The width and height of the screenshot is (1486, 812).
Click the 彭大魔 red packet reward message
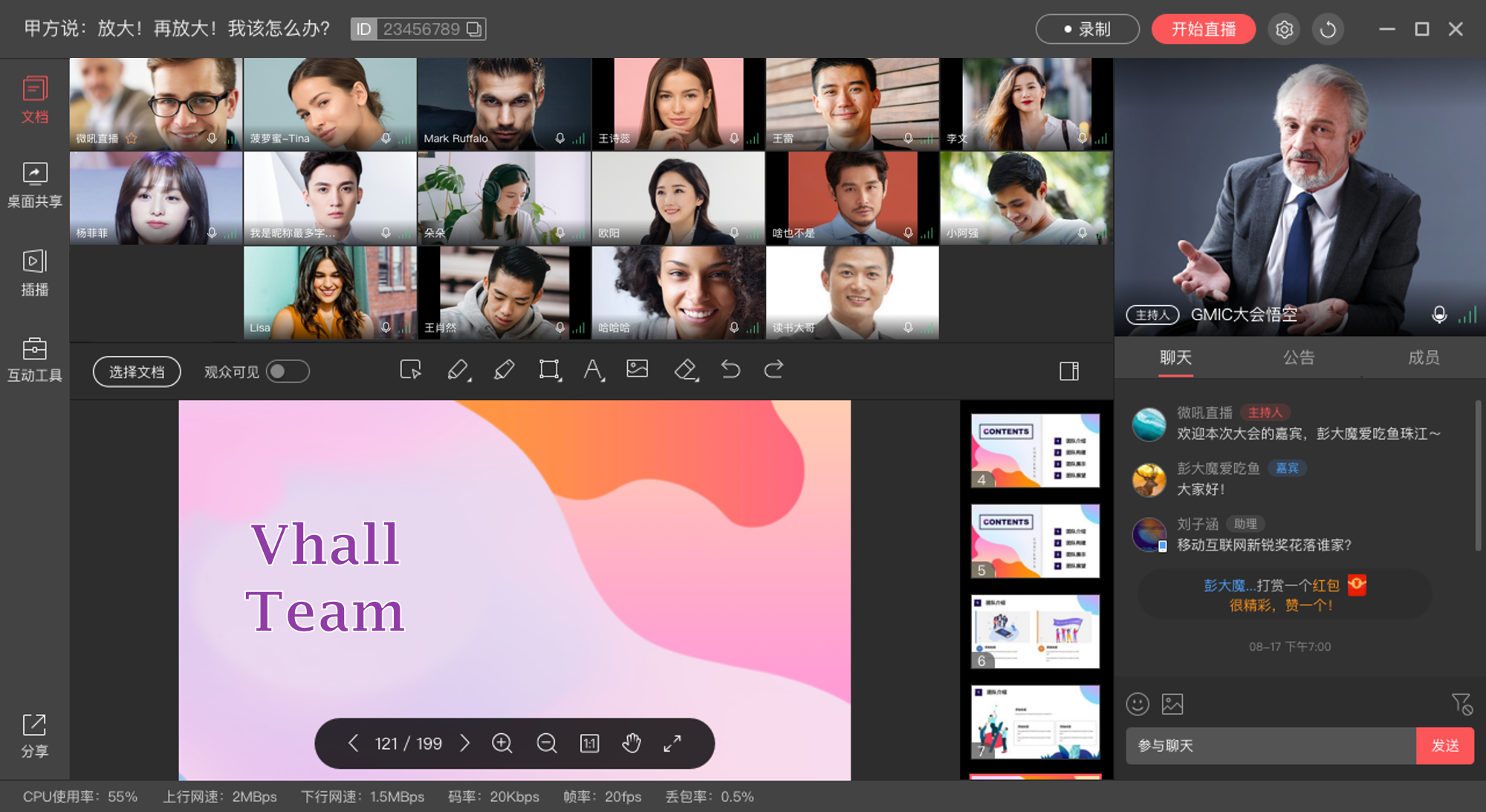pos(1285,594)
